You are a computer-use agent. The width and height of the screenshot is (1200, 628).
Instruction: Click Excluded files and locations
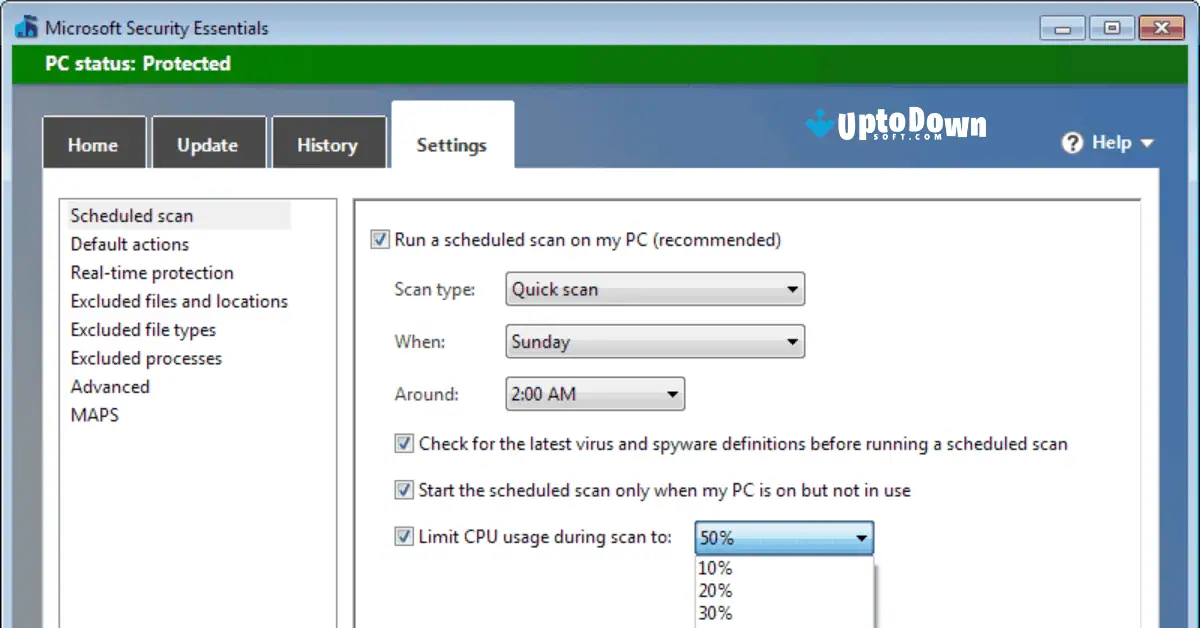[x=178, y=301]
